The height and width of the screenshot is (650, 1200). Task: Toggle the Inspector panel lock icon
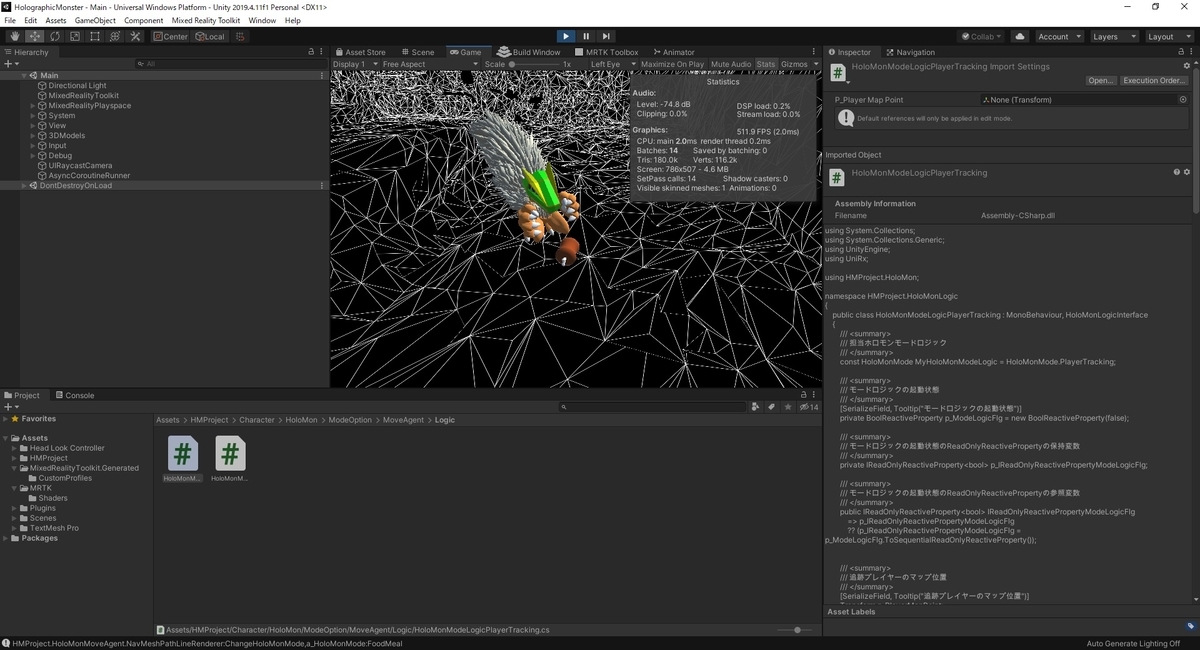pos(1180,52)
